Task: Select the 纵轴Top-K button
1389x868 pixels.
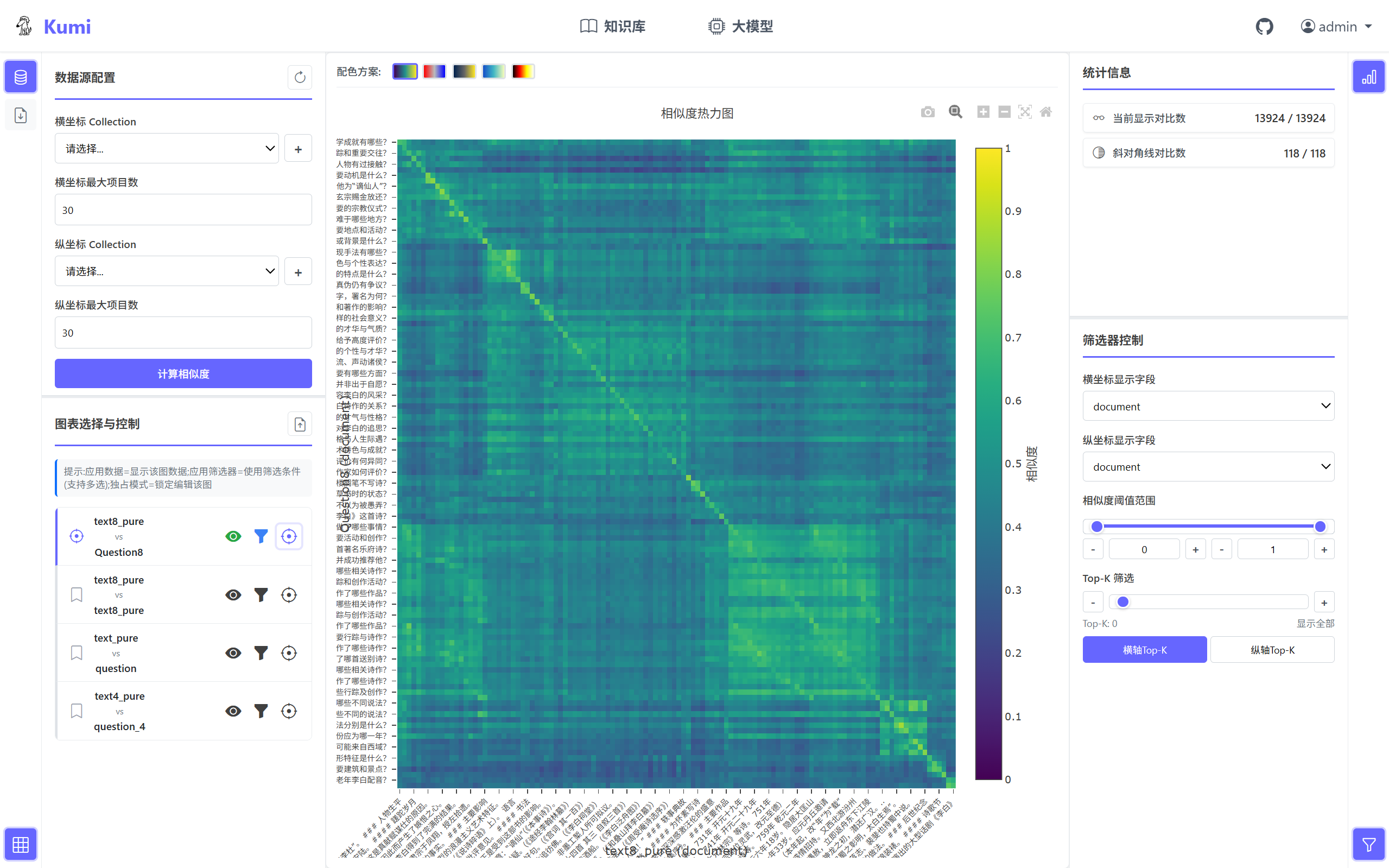Action: point(1272,650)
